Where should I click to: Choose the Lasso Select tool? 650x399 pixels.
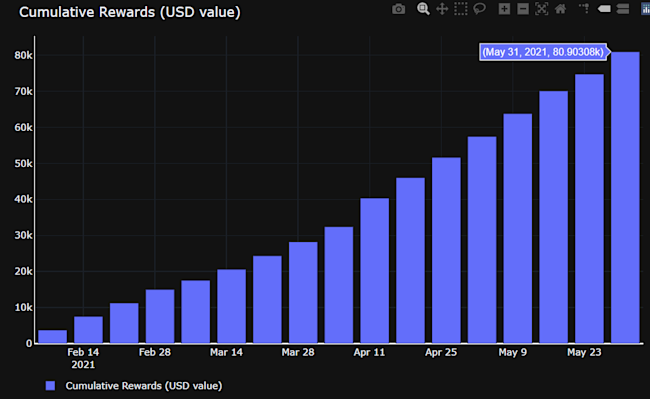click(479, 9)
